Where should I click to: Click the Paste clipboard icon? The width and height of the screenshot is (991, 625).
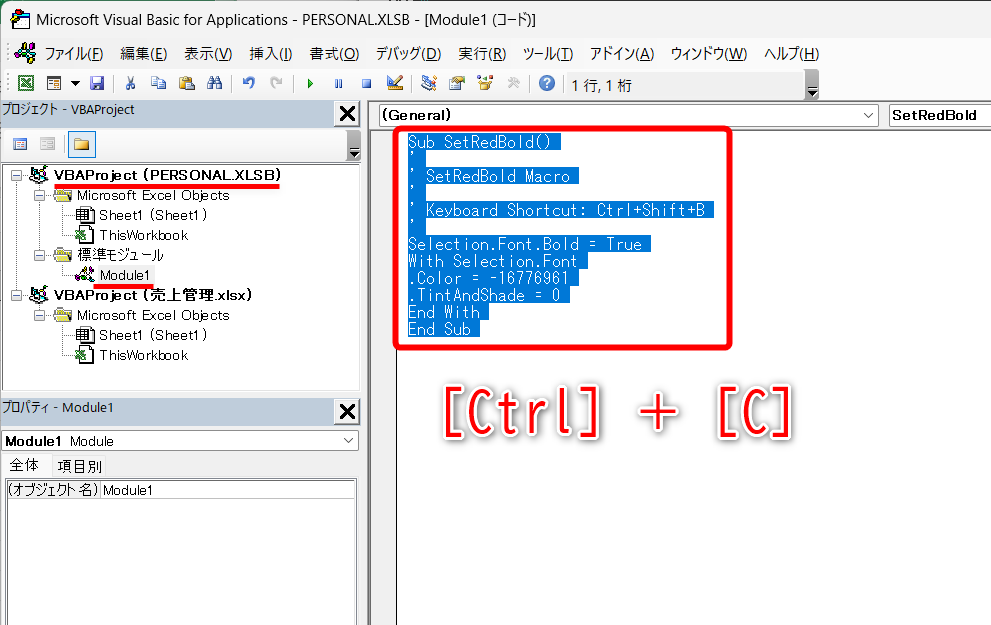(186, 83)
